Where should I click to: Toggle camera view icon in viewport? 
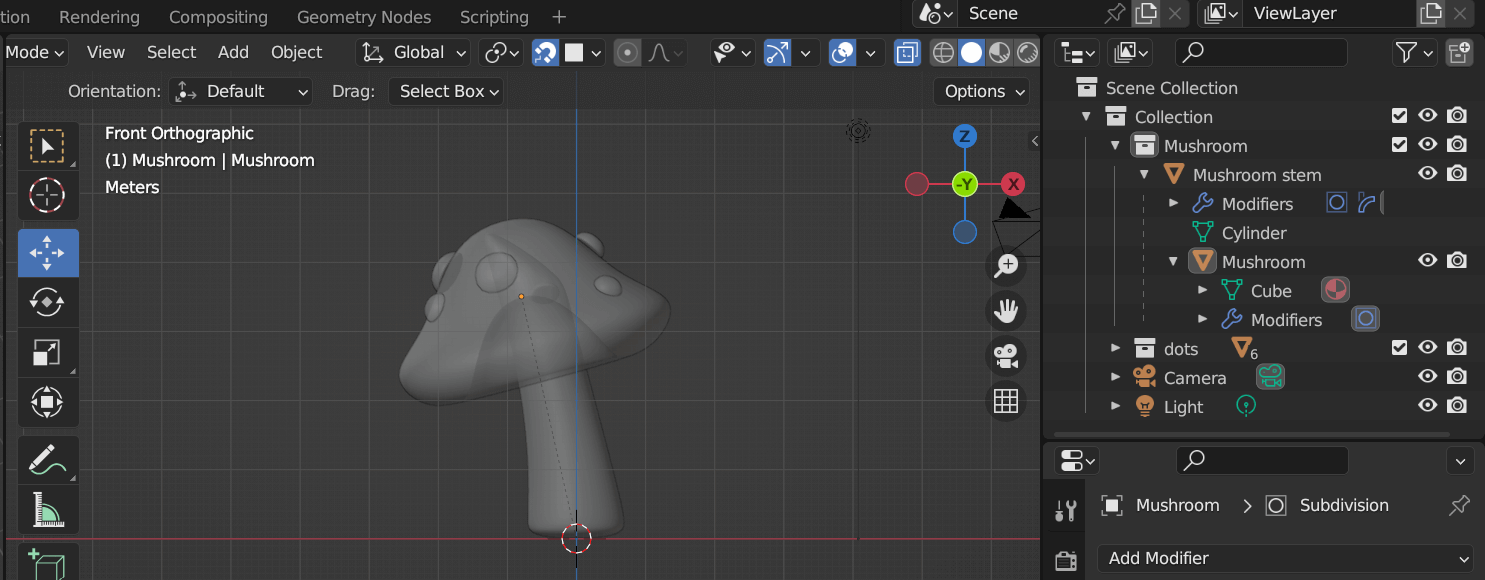tap(1006, 356)
